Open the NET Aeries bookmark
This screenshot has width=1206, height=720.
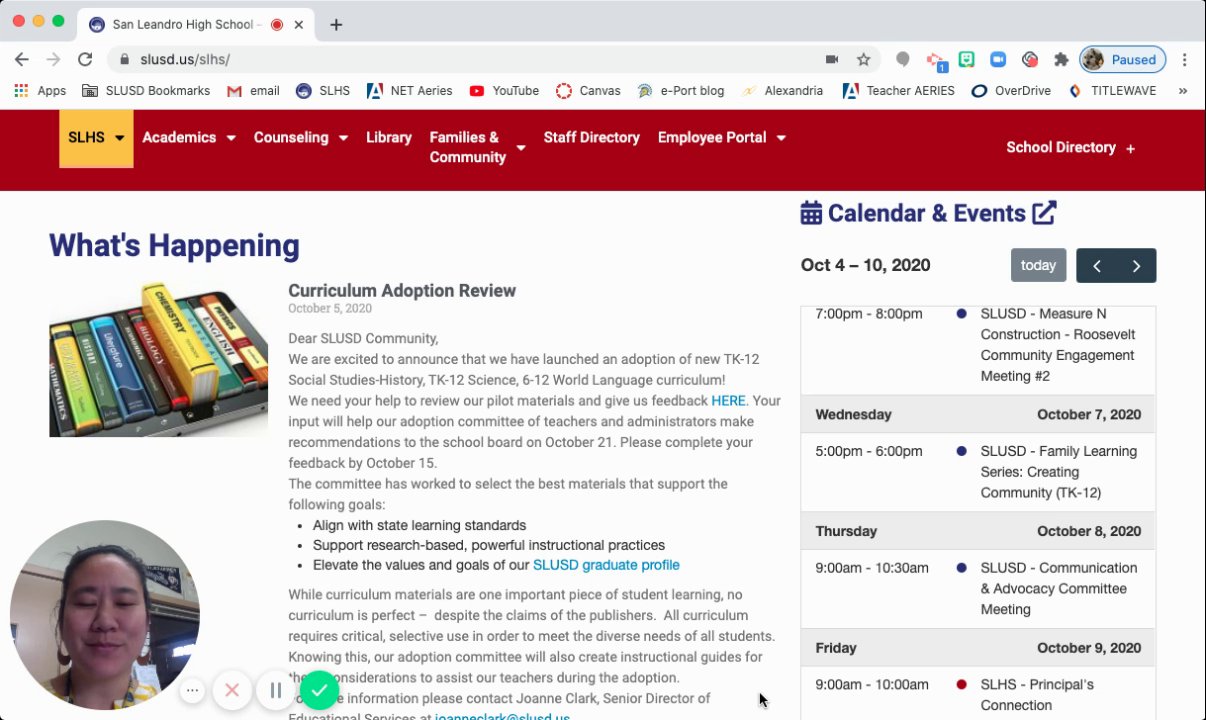tap(410, 91)
